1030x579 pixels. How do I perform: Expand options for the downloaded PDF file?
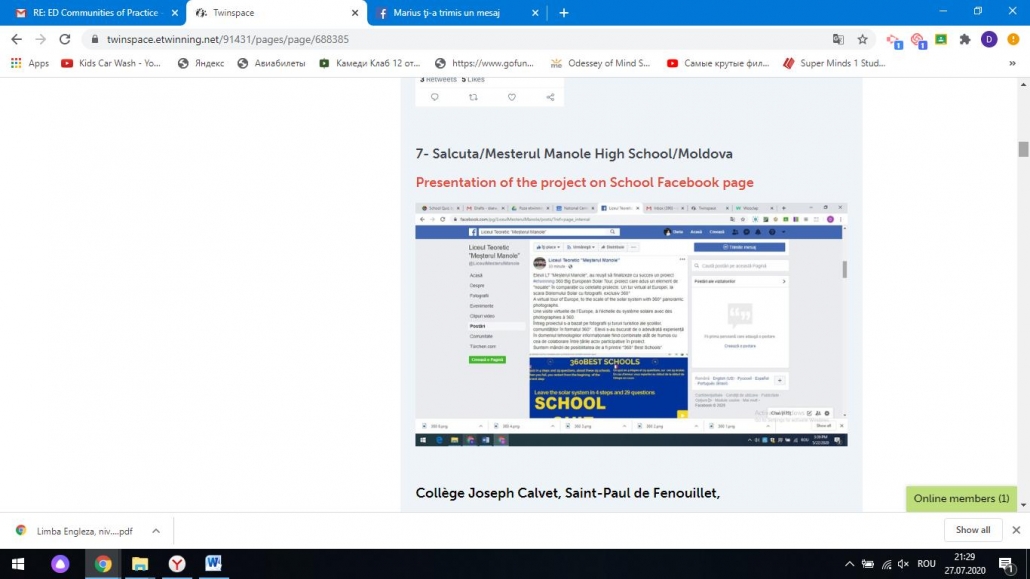[156, 531]
